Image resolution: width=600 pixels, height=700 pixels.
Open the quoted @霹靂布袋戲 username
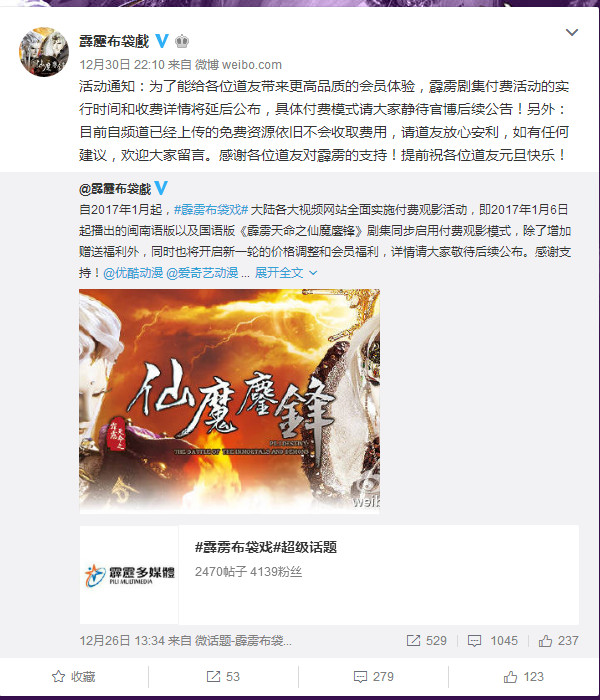(x=115, y=189)
